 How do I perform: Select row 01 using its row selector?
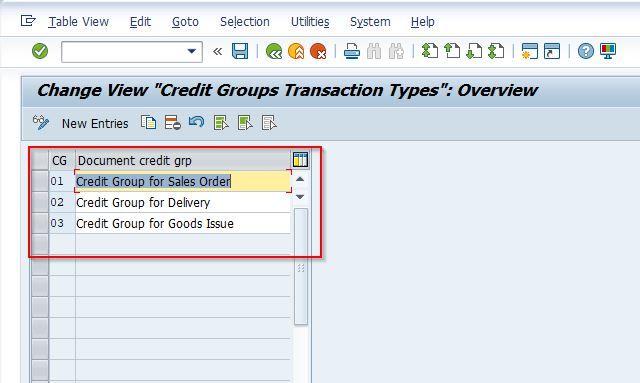pyautogui.click(x=40, y=181)
